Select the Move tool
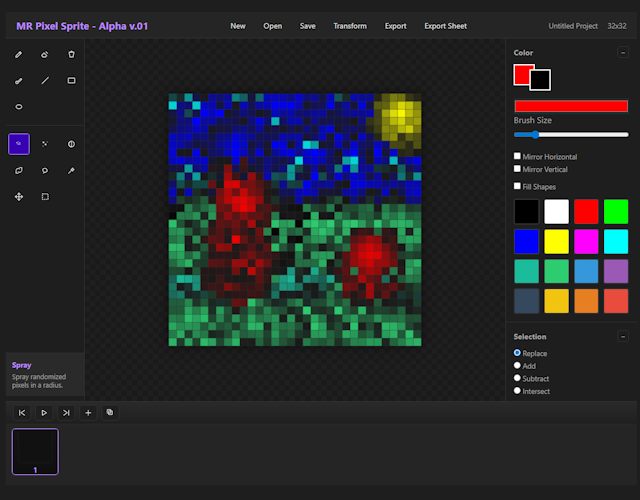 (x=19, y=197)
